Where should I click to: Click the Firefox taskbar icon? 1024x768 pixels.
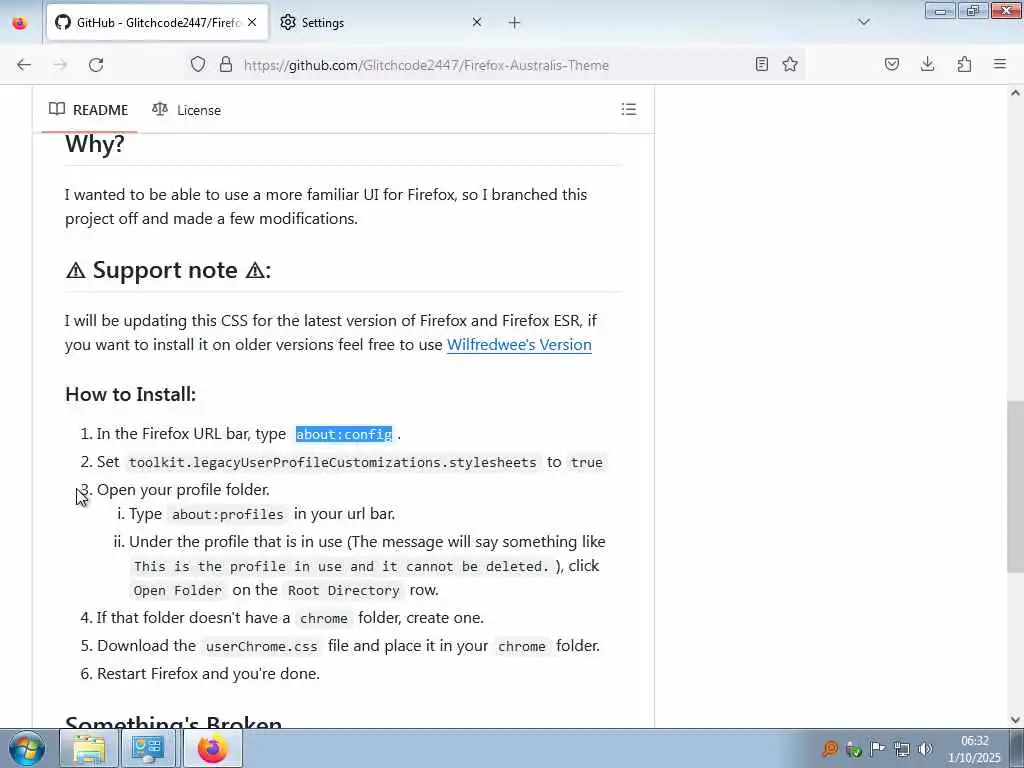(212, 748)
